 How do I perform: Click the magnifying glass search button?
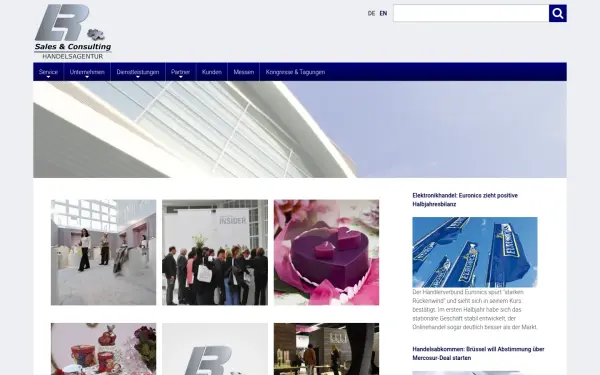coord(558,13)
